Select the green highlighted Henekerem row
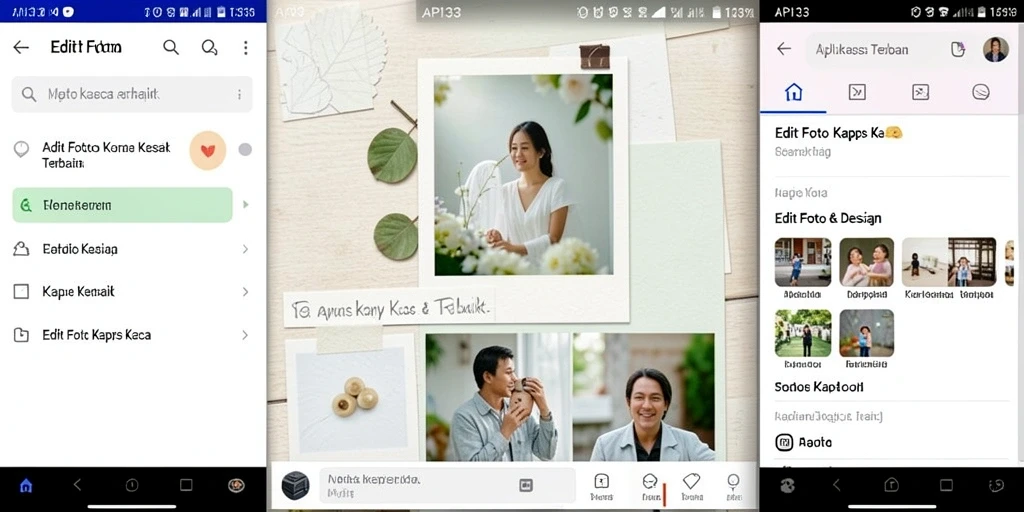 tap(122, 205)
